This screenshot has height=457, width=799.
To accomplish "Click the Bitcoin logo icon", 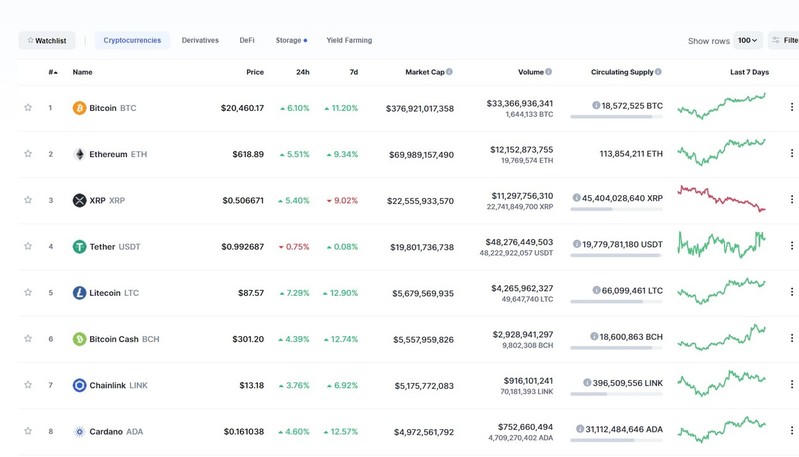I will tap(80, 108).
